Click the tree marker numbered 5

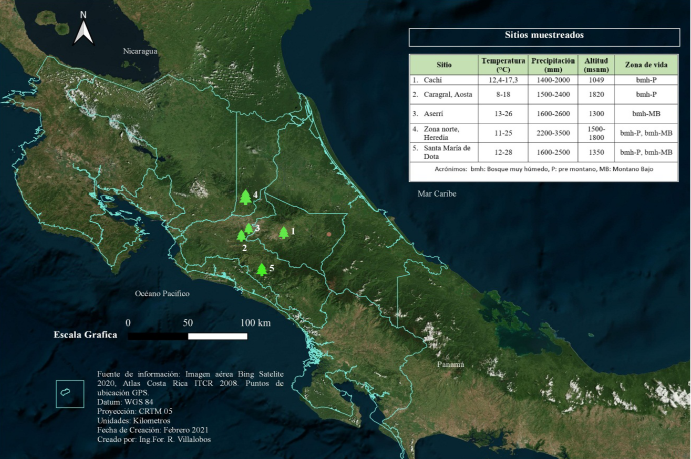pyautogui.click(x=262, y=269)
